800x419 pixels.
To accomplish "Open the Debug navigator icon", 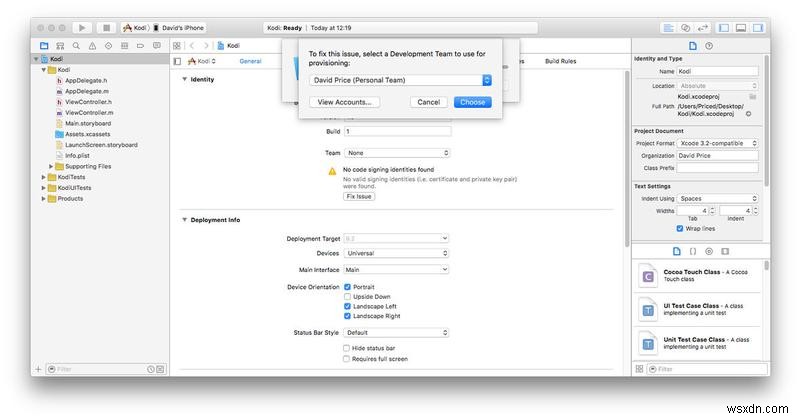I will (x=124, y=45).
